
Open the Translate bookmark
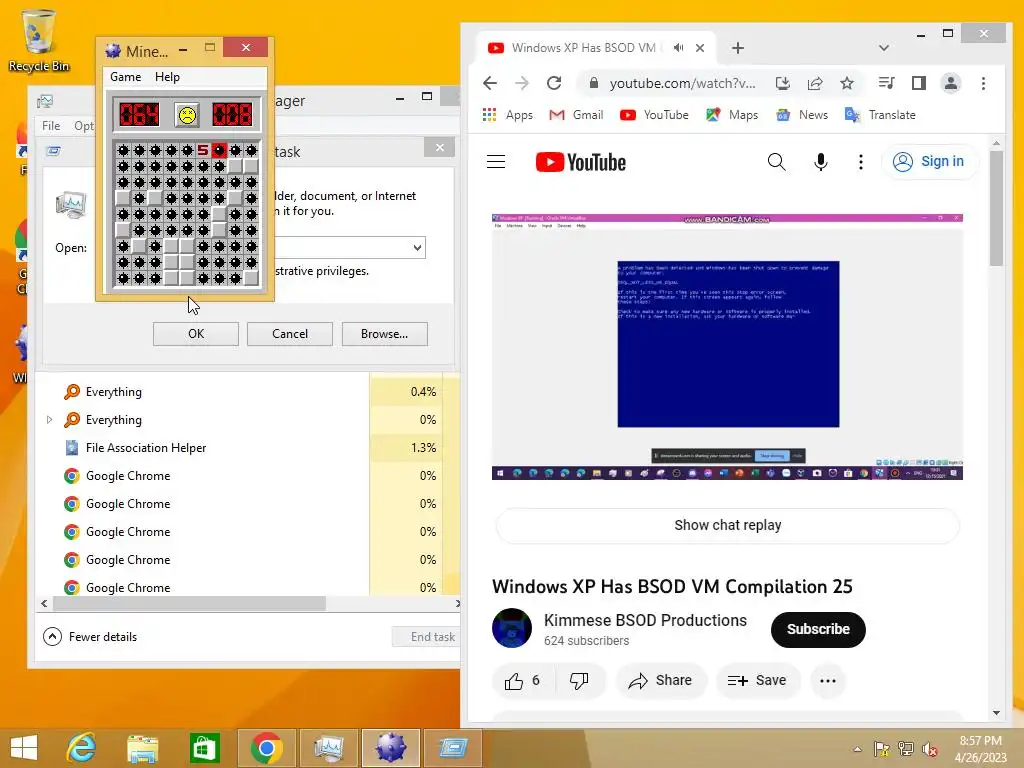tap(880, 115)
